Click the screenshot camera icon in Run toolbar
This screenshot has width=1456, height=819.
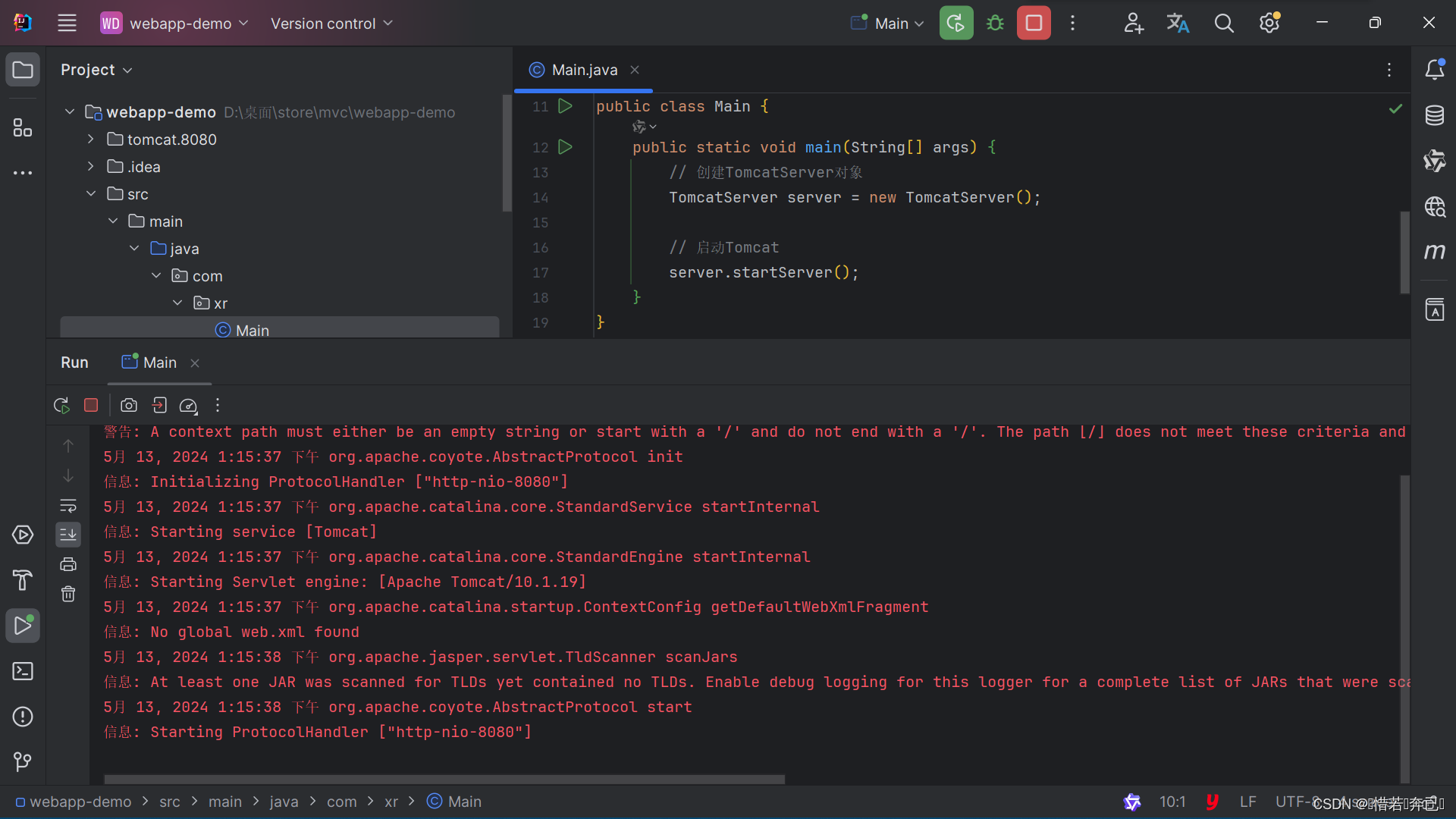[129, 406]
